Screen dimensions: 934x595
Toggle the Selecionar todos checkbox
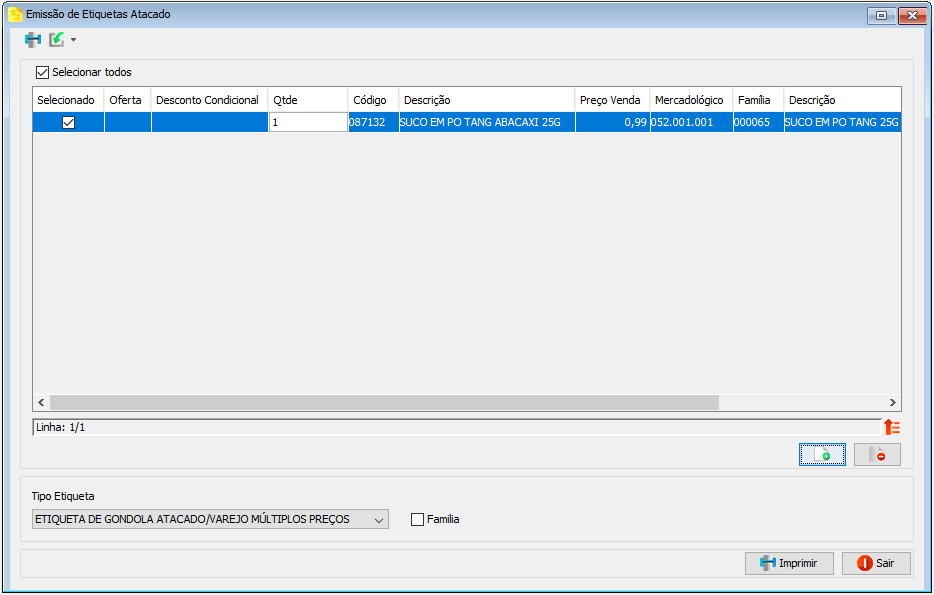click(42, 73)
